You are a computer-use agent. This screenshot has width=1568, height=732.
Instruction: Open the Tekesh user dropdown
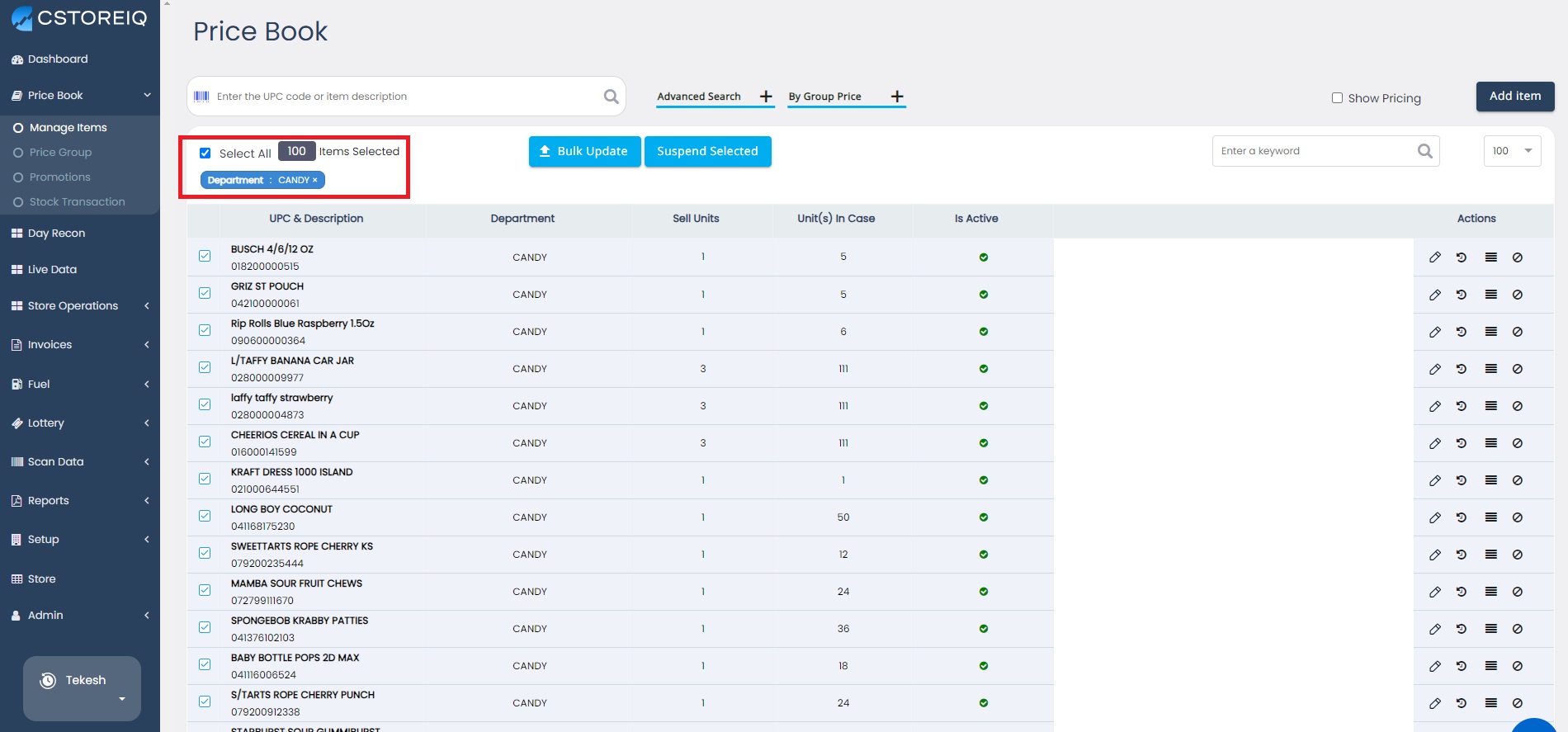click(x=83, y=688)
